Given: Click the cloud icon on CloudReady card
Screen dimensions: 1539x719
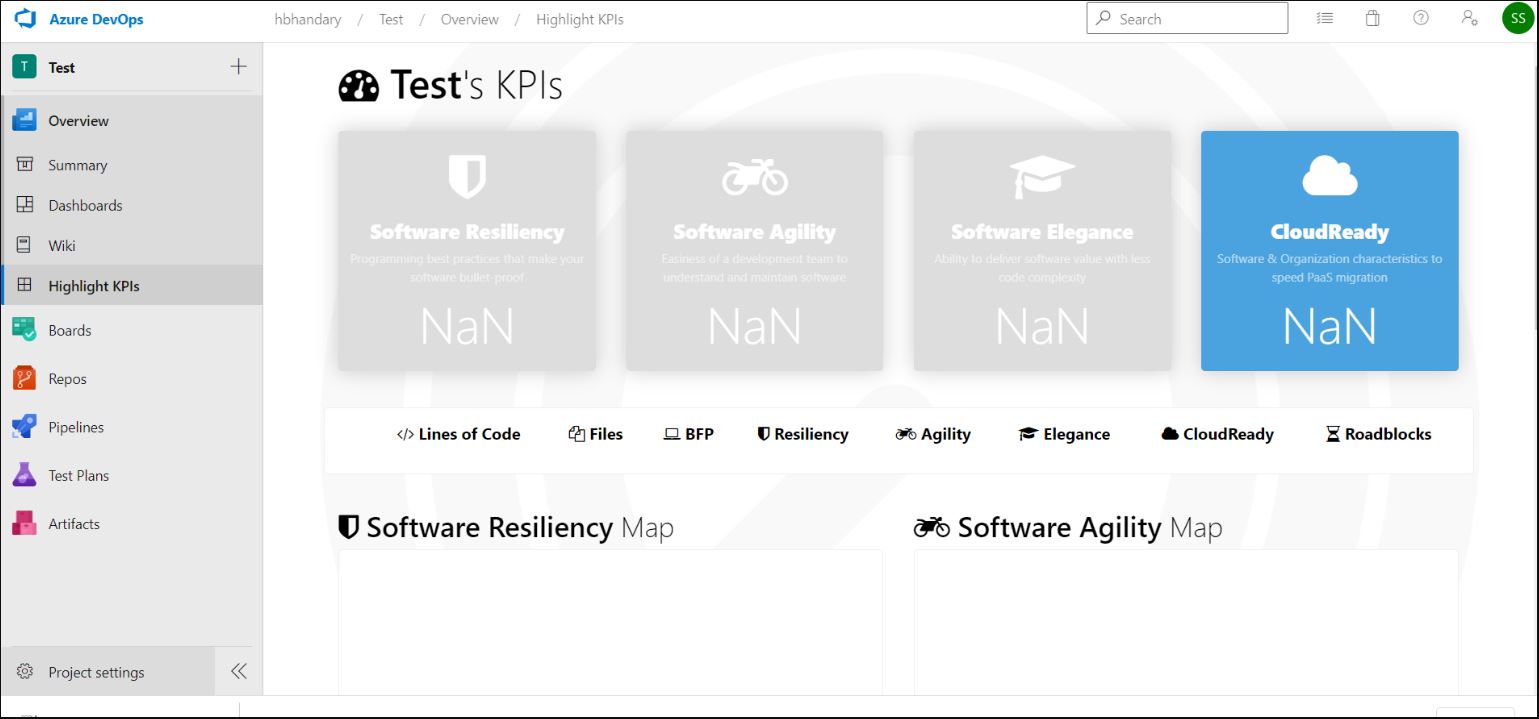Looking at the screenshot, I should point(1330,176).
